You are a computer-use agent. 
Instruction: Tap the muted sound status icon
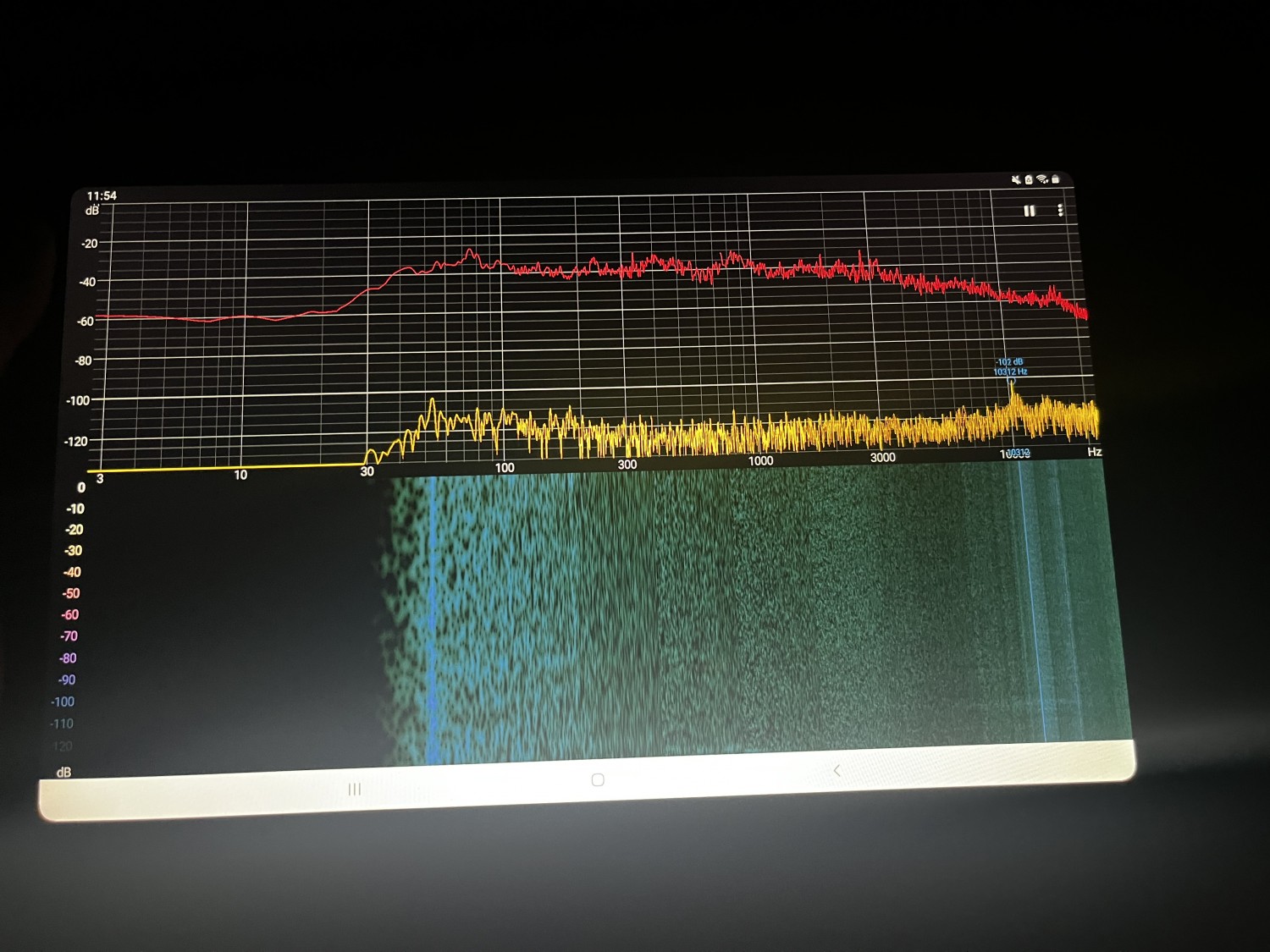pos(1015,179)
